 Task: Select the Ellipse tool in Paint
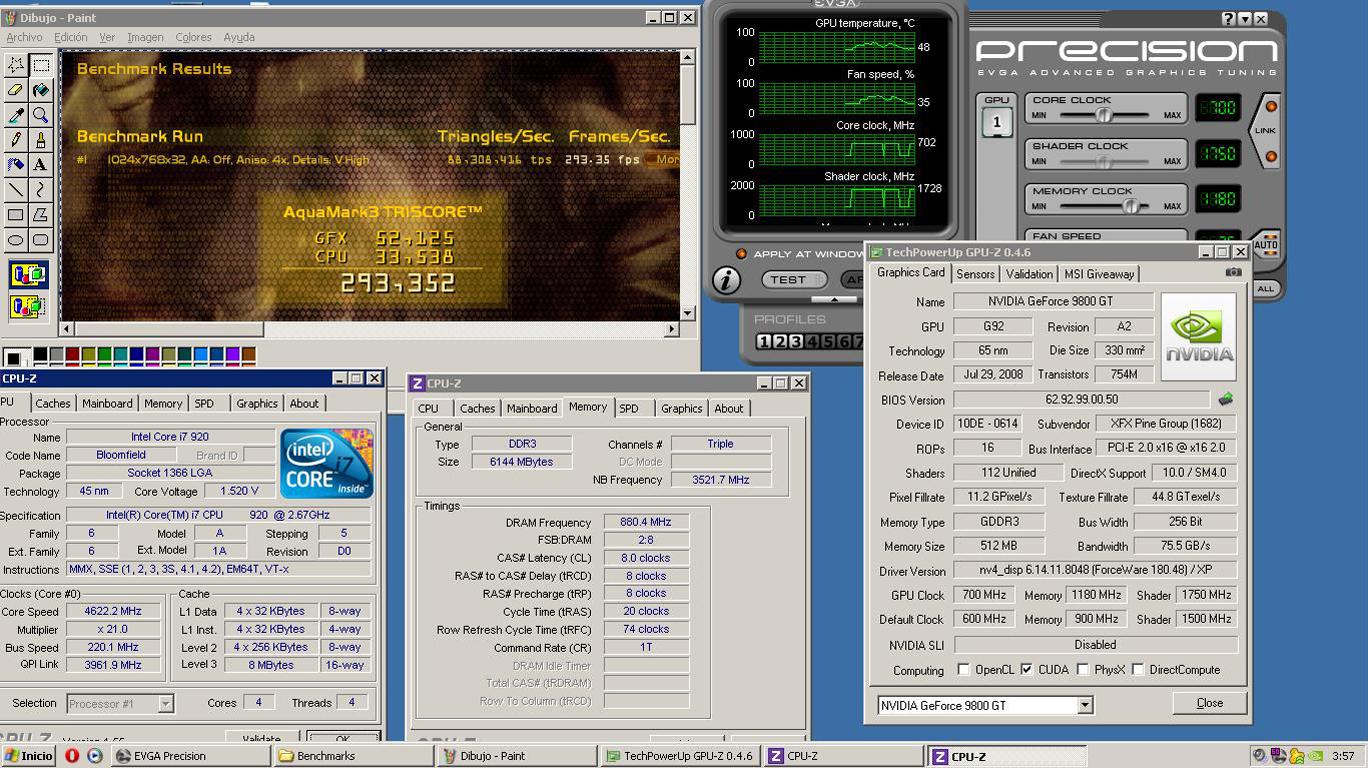pos(16,241)
